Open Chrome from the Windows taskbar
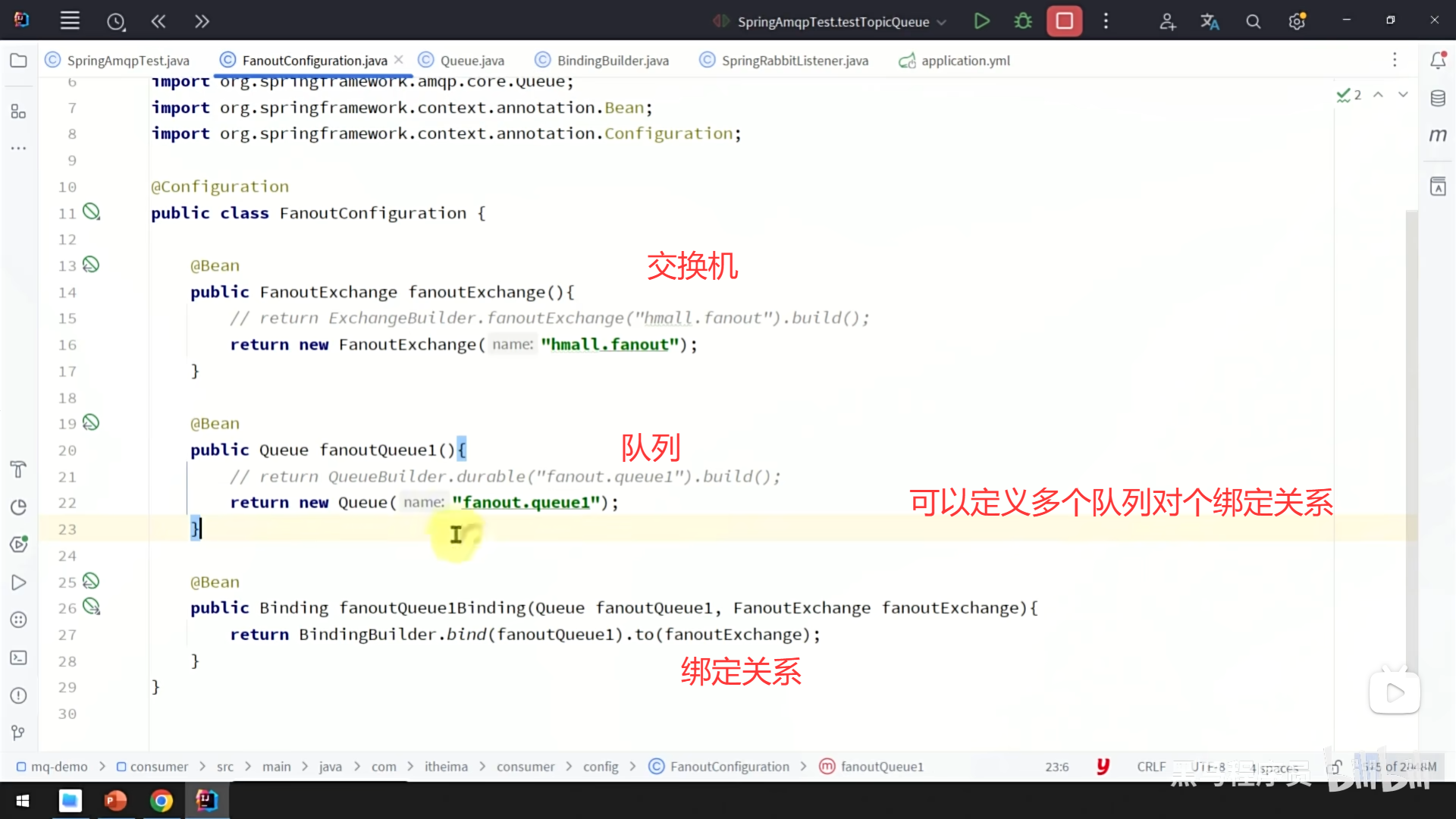1456x819 pixels. coord(161,800)
